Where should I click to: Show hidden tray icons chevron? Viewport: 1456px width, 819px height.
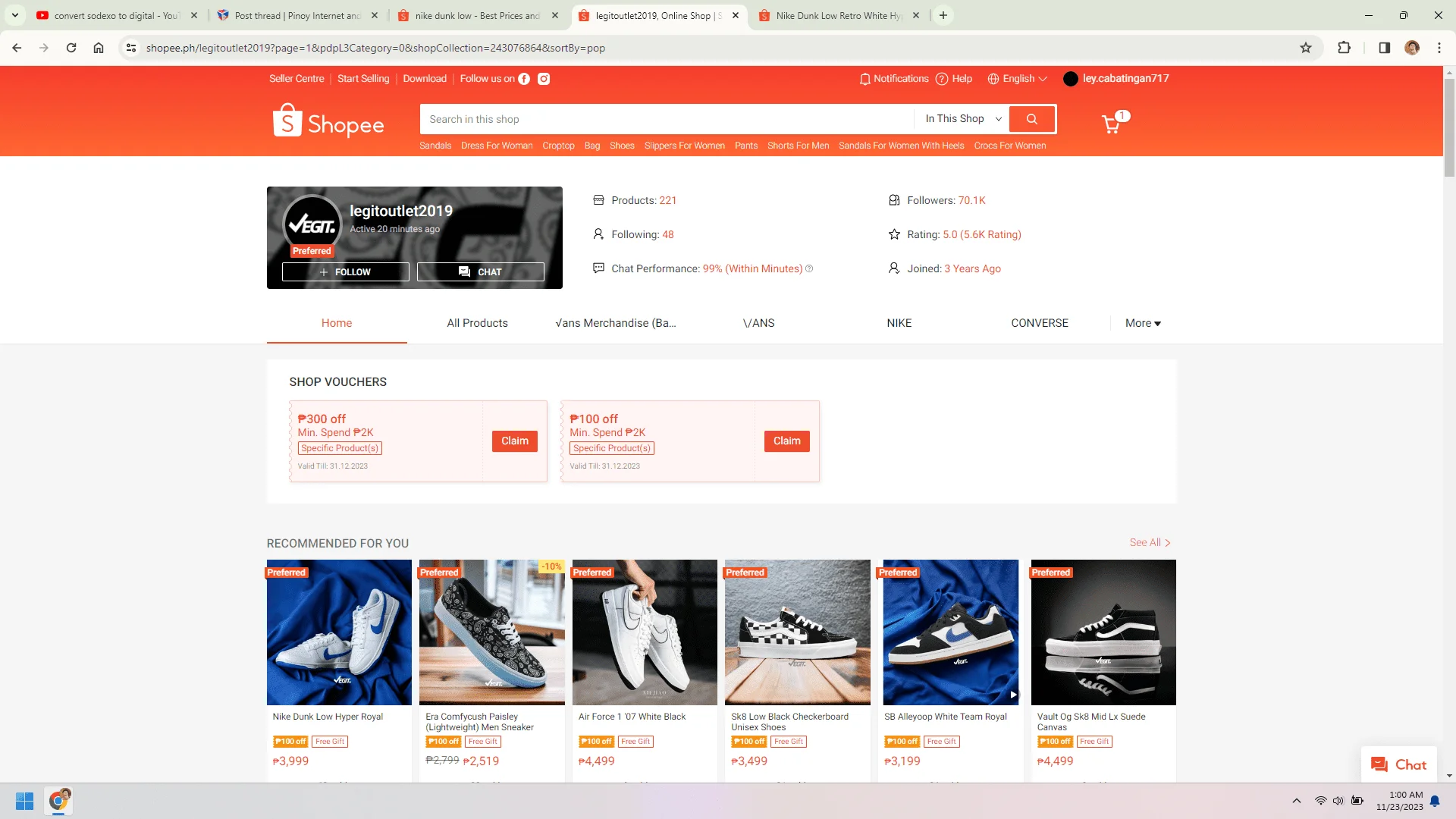click(x=1297, y=801)
